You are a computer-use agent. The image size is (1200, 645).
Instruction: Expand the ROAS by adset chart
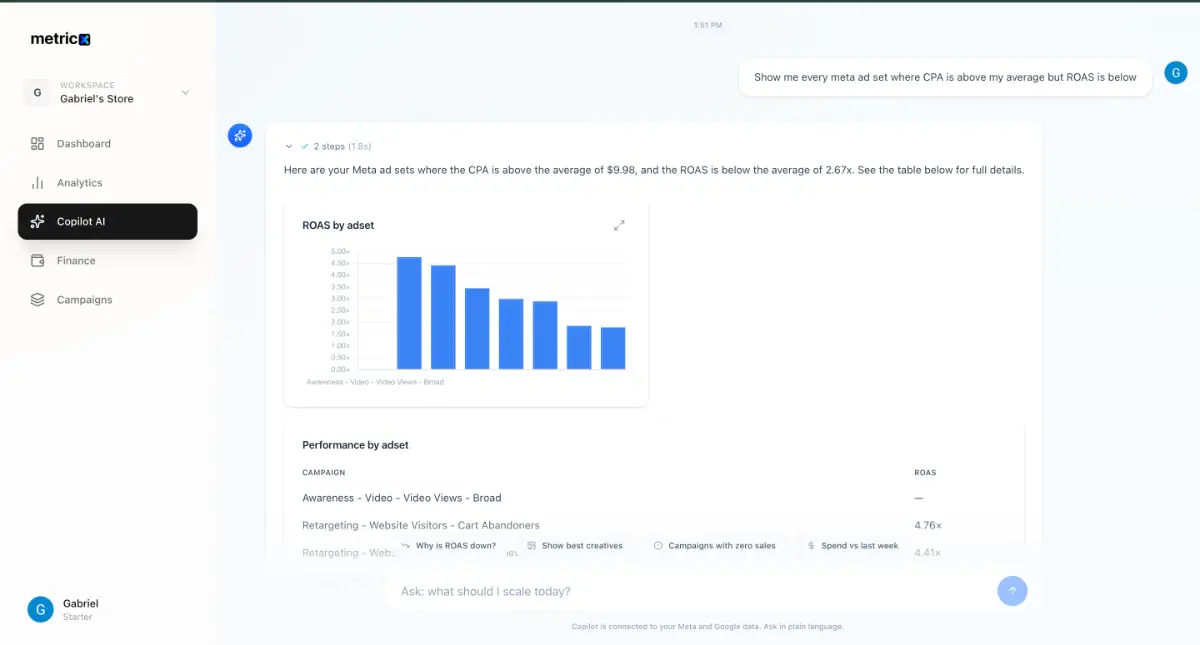[x=619, y=226]
